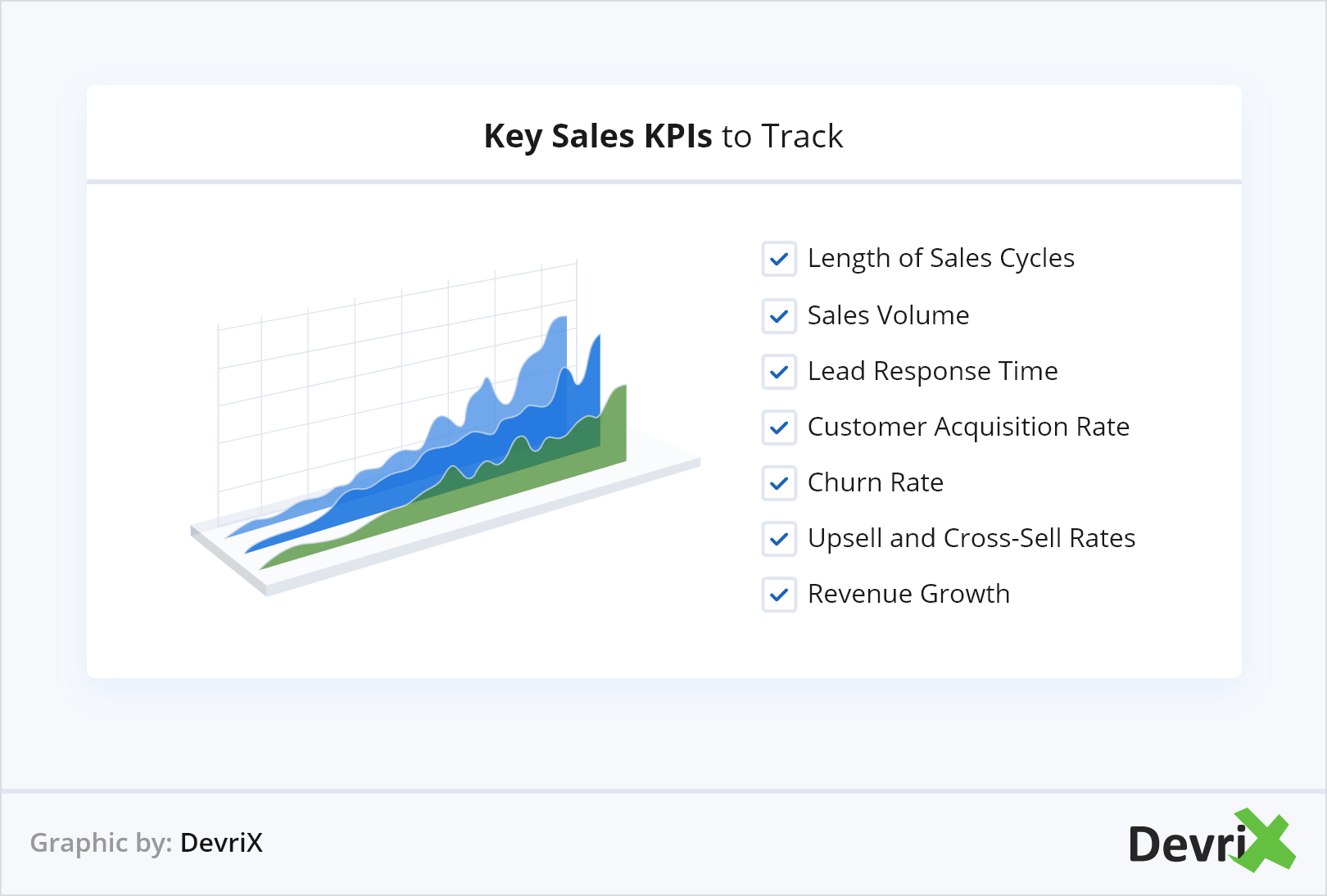The width and height of the screenshot is (1327, 896).
Task: Toggle the Churn Rate checkbox
Action: tap(779, 483)
